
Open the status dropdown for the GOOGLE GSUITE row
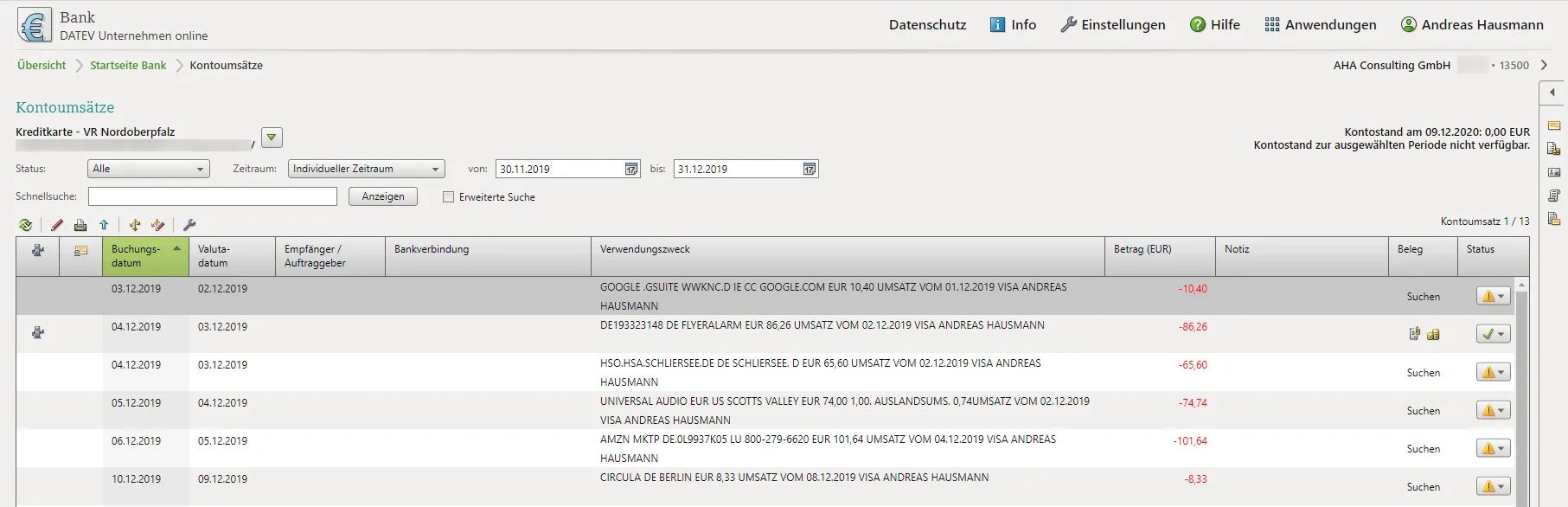(1494, 296)
